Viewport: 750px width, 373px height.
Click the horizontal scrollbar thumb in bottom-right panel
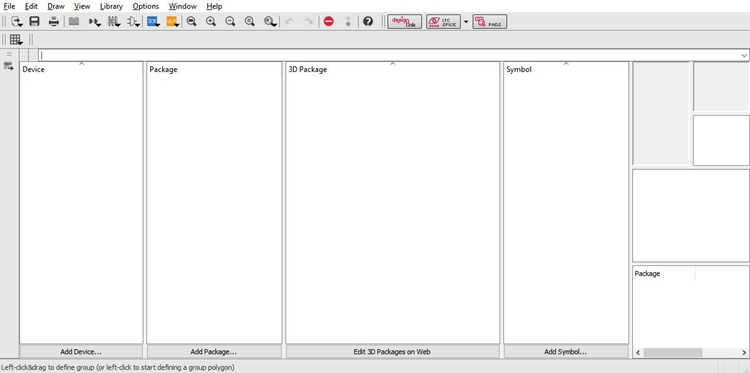673,352
